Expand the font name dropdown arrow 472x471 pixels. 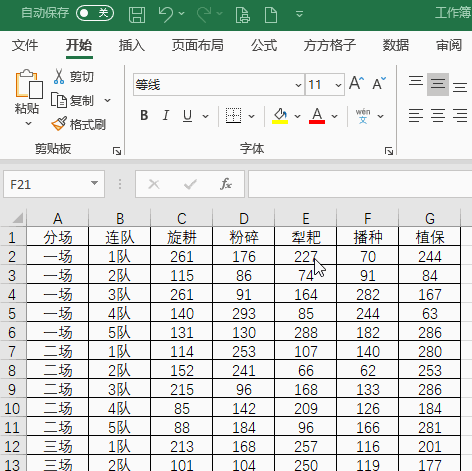pyautogui.click(x=298, y=85)
